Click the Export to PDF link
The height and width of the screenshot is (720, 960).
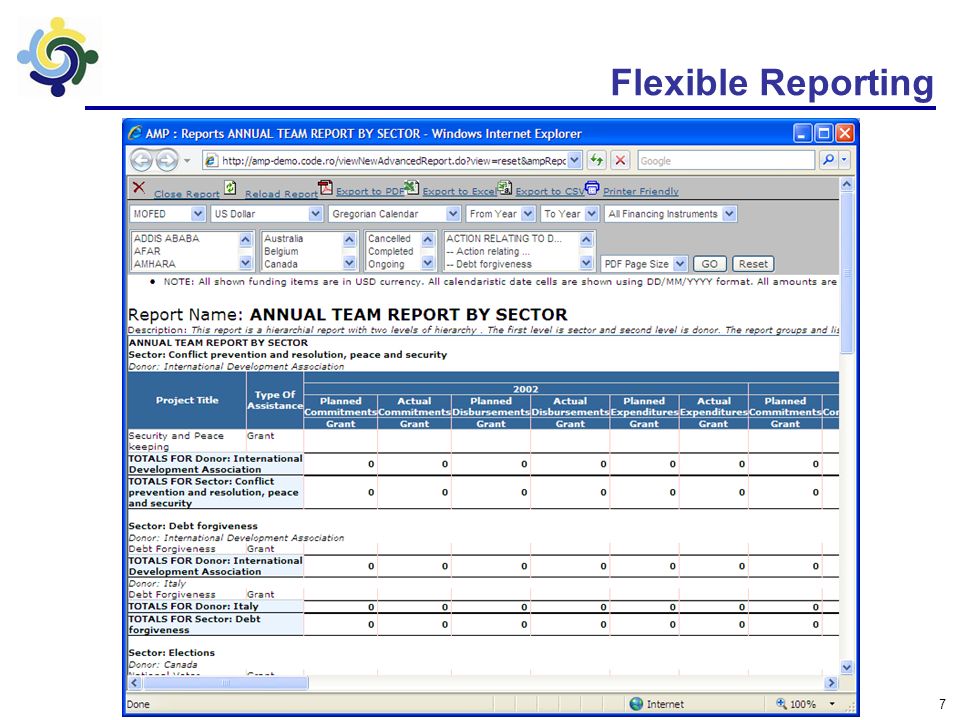tap(370, 191)
